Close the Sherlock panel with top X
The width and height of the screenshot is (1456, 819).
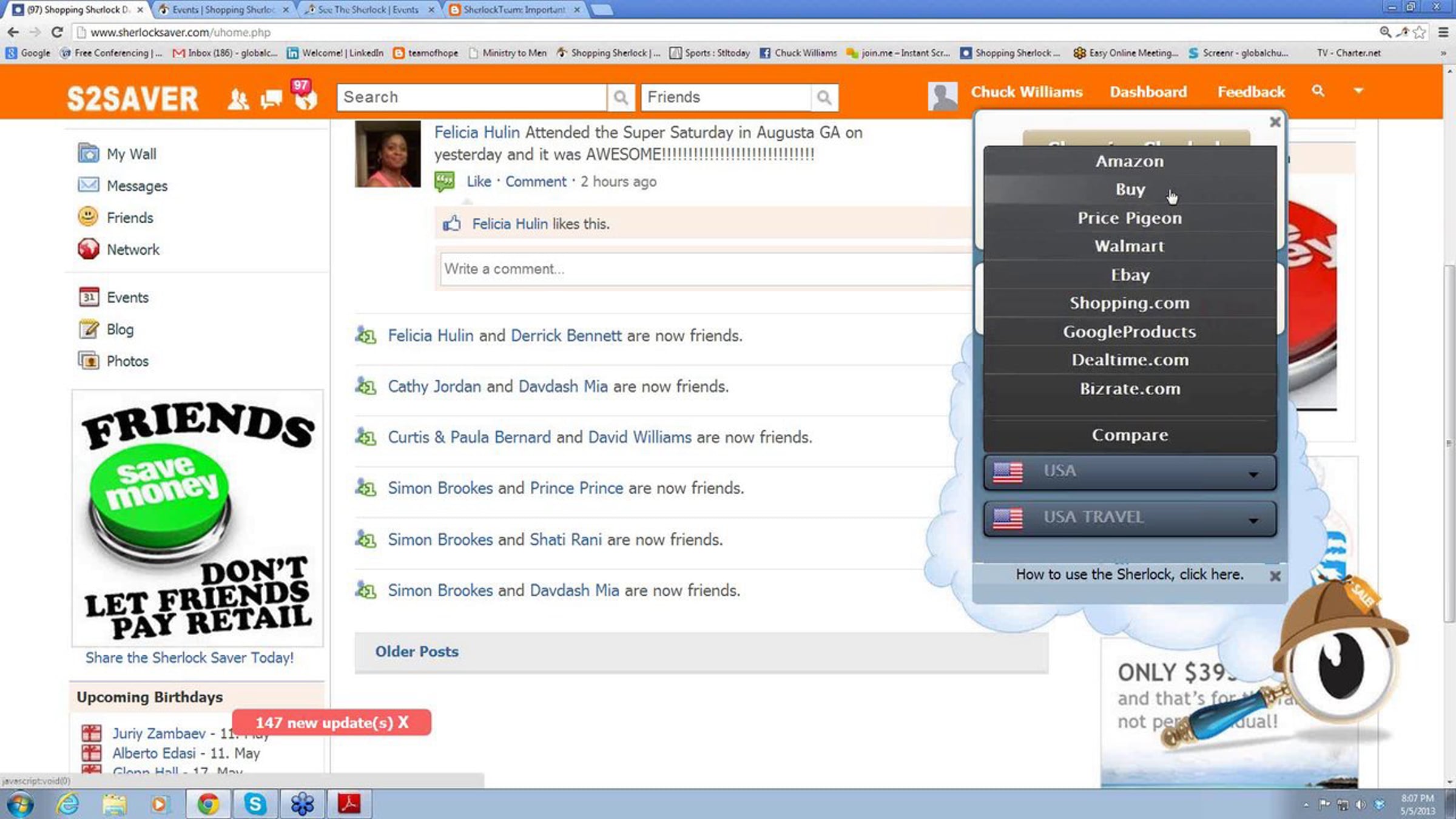click(x=1275, y=122)
